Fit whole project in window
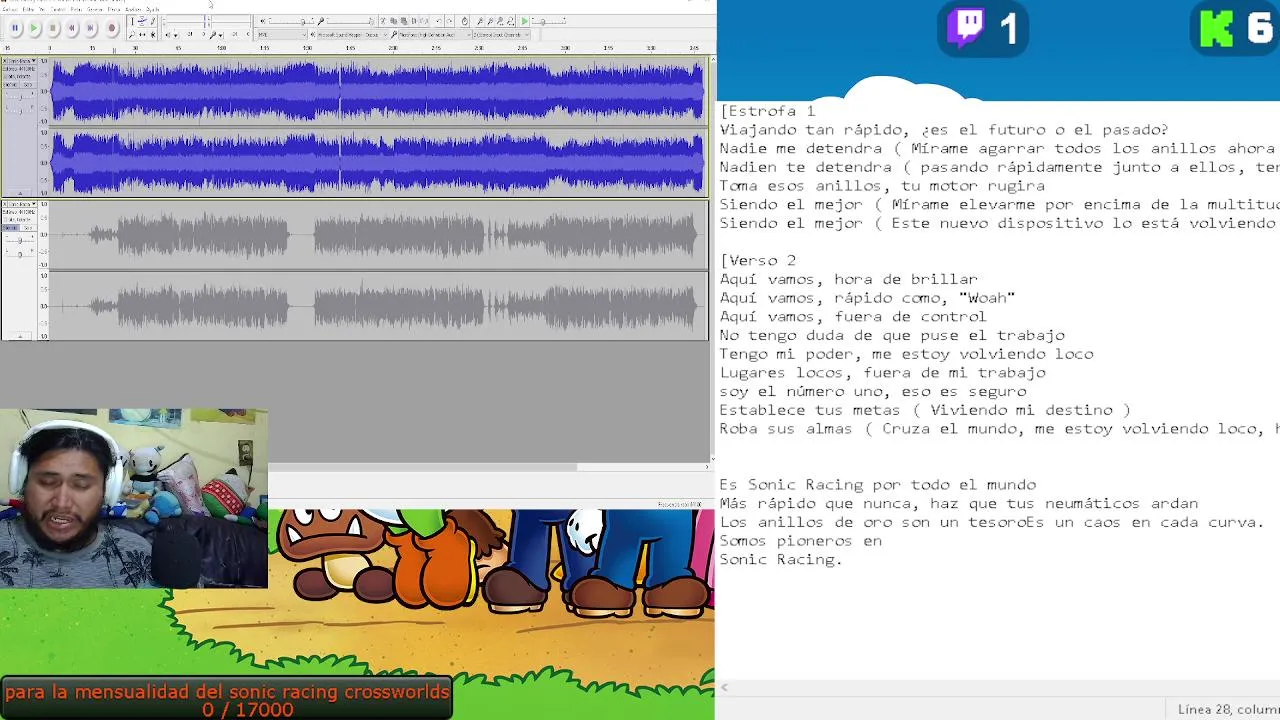This screenshot has width=1280, height=720. pyautogui.click(x=510, y=21)
